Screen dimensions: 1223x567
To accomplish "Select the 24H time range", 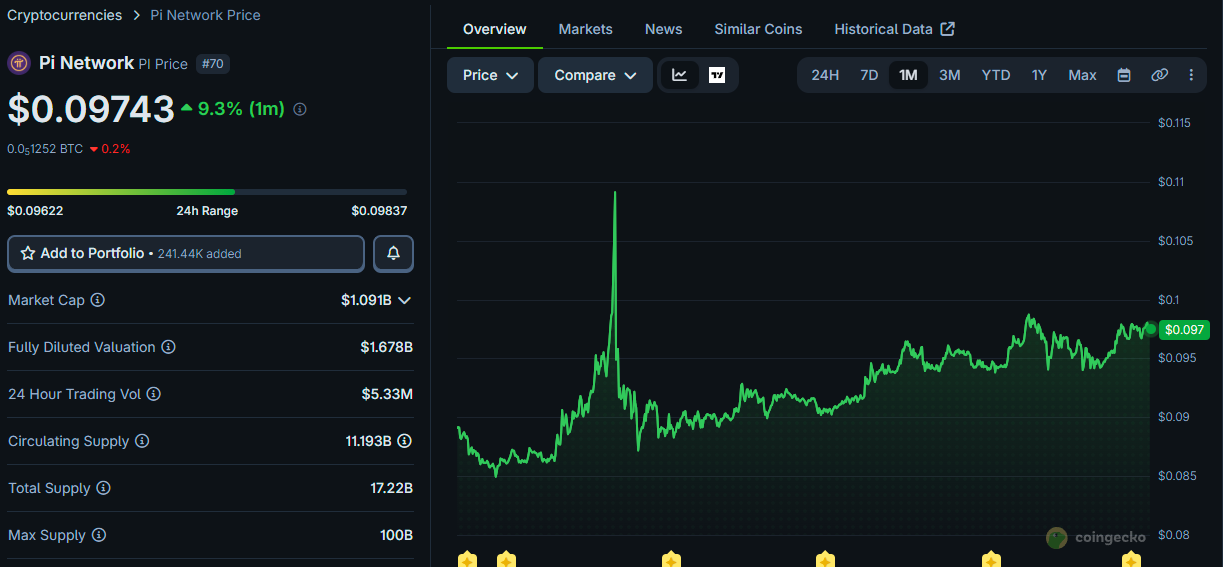I will [825, 75].
